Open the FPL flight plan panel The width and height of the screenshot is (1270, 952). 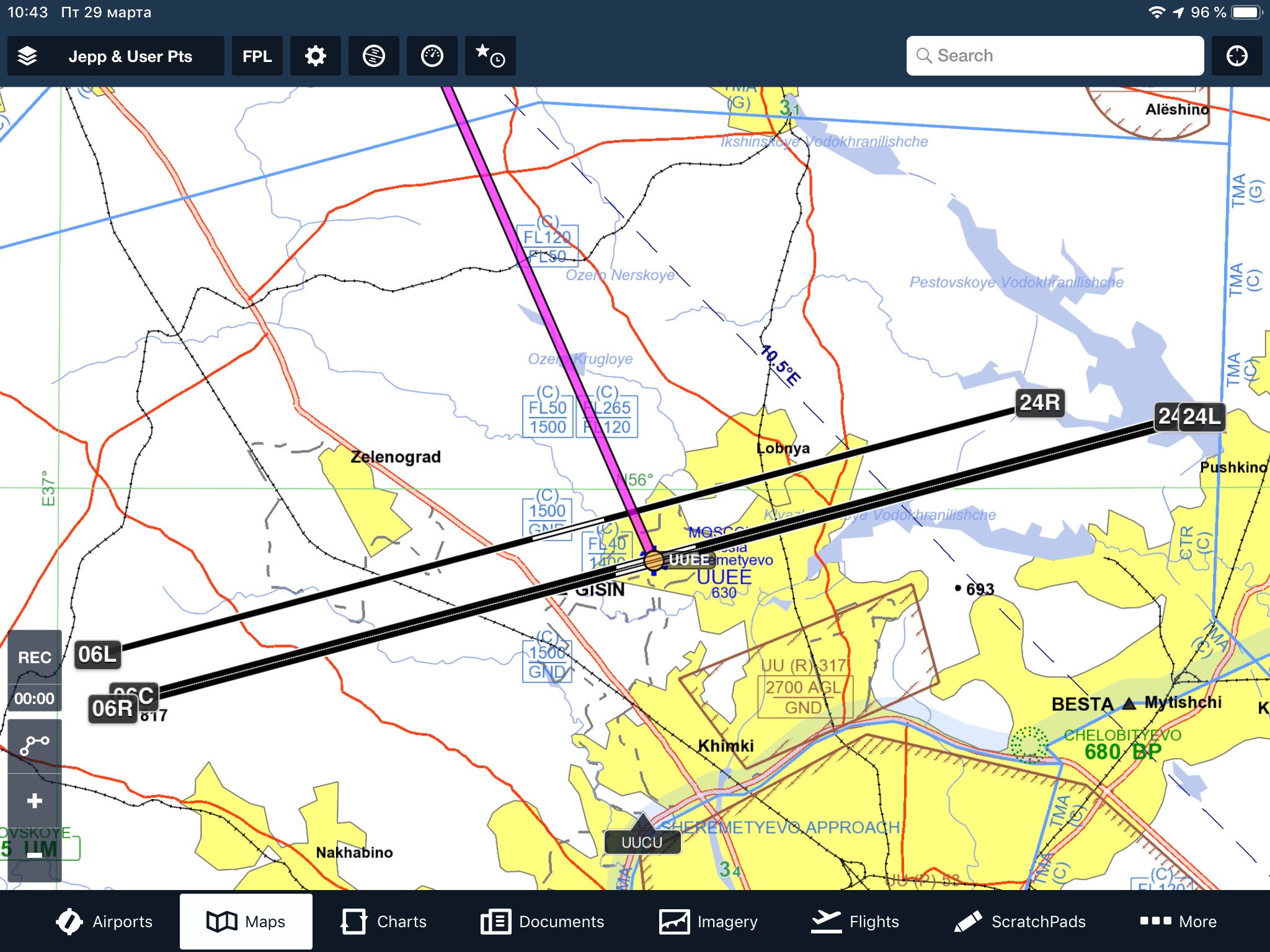coord(257,56)
